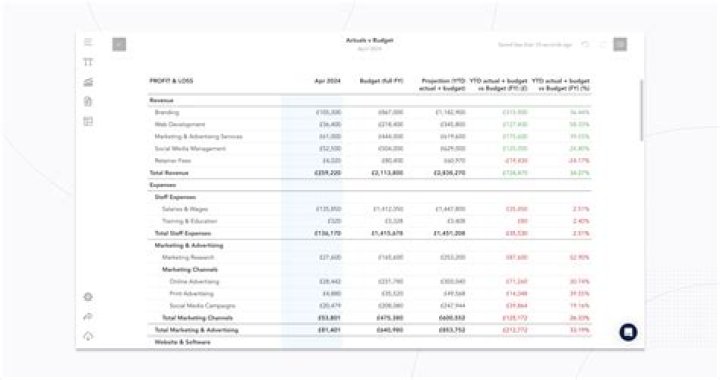The image size is (720, 380).
Task: Select the Print Advertising row
Action: click(370, 294)
